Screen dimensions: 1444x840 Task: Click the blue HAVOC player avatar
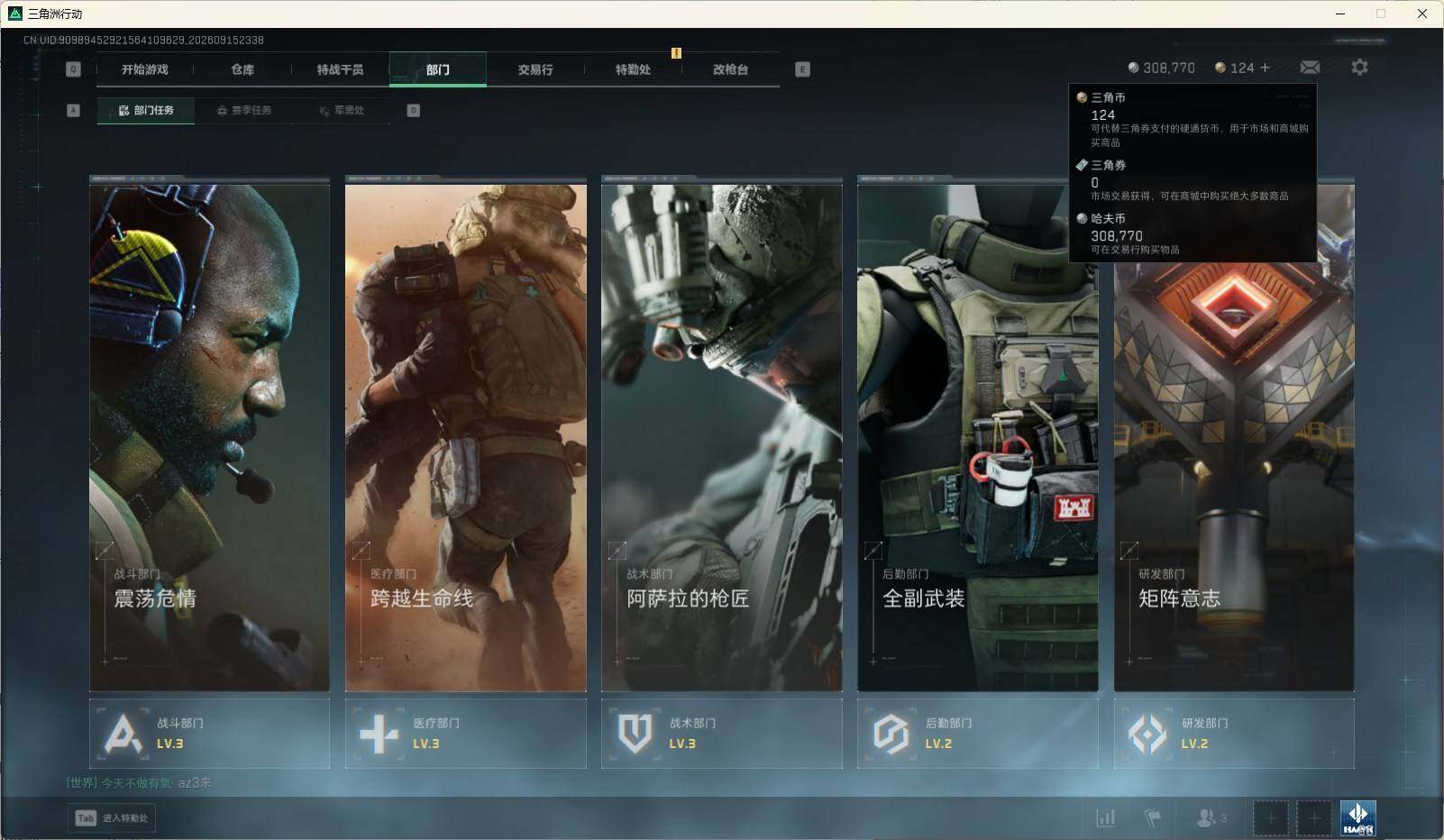(x=1358, y=817)
